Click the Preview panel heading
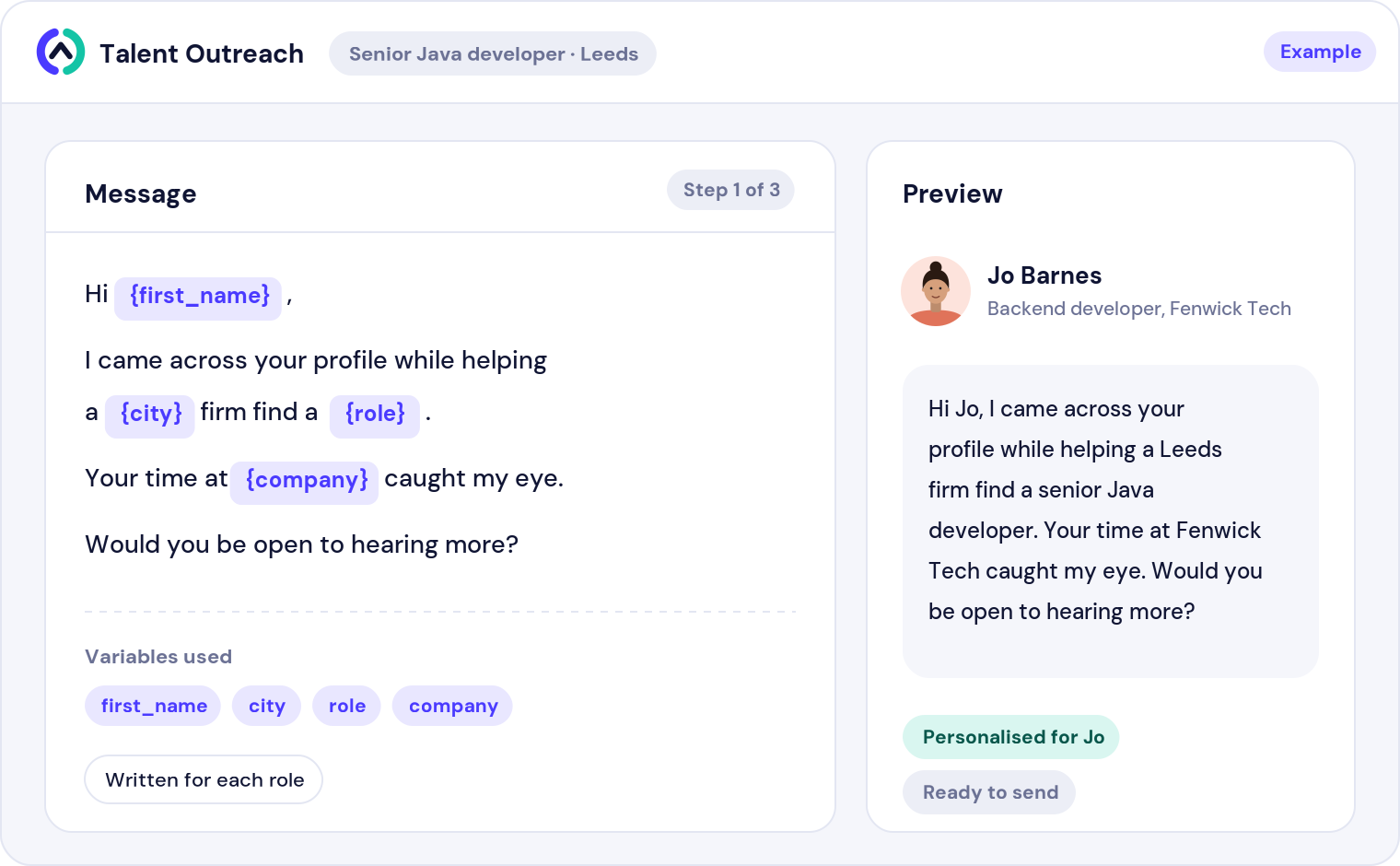The height and width of the screenshot is (866, 1400). [952, 193]
